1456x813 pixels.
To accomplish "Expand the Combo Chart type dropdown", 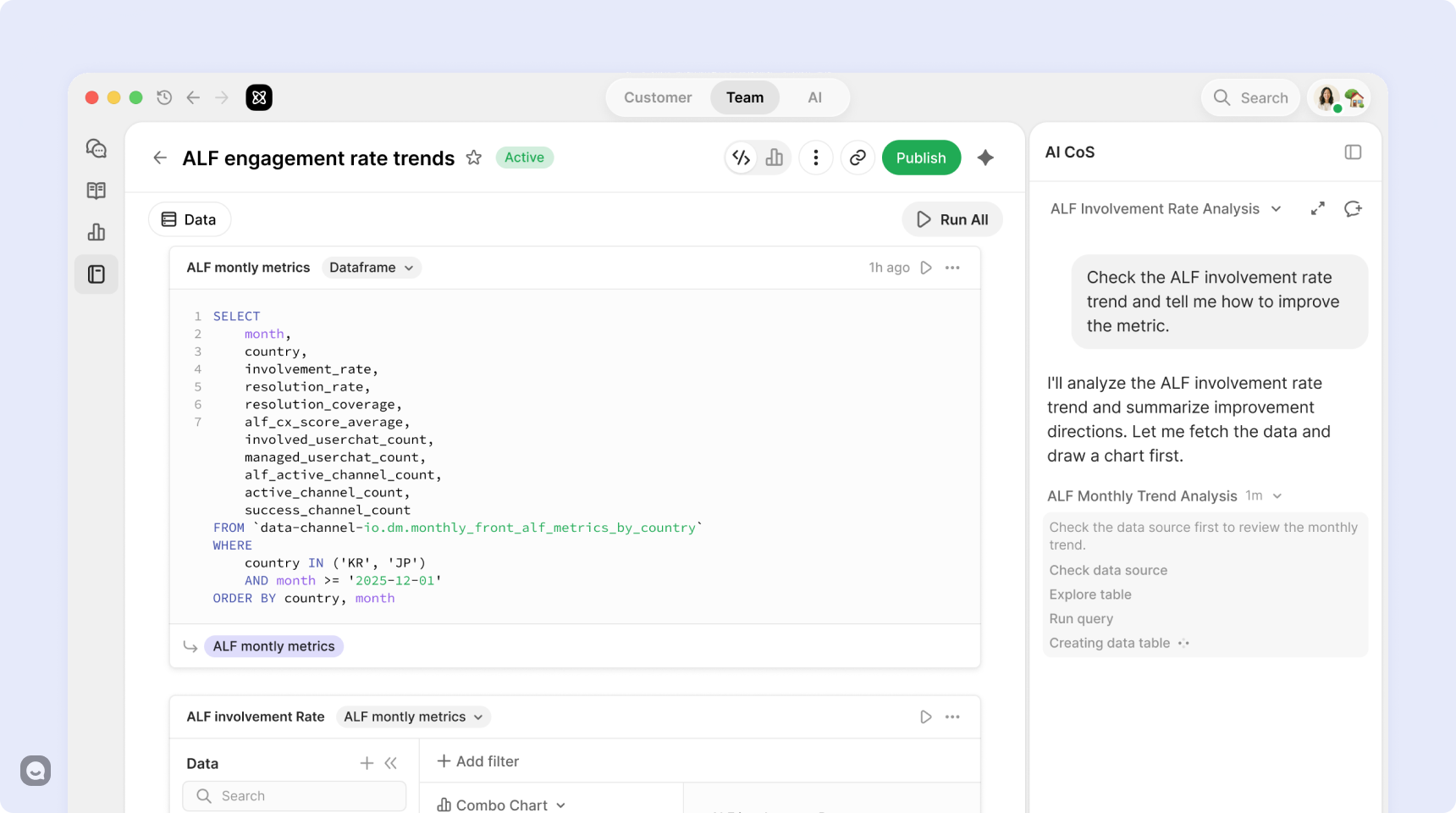I will [x=501, y=805].
